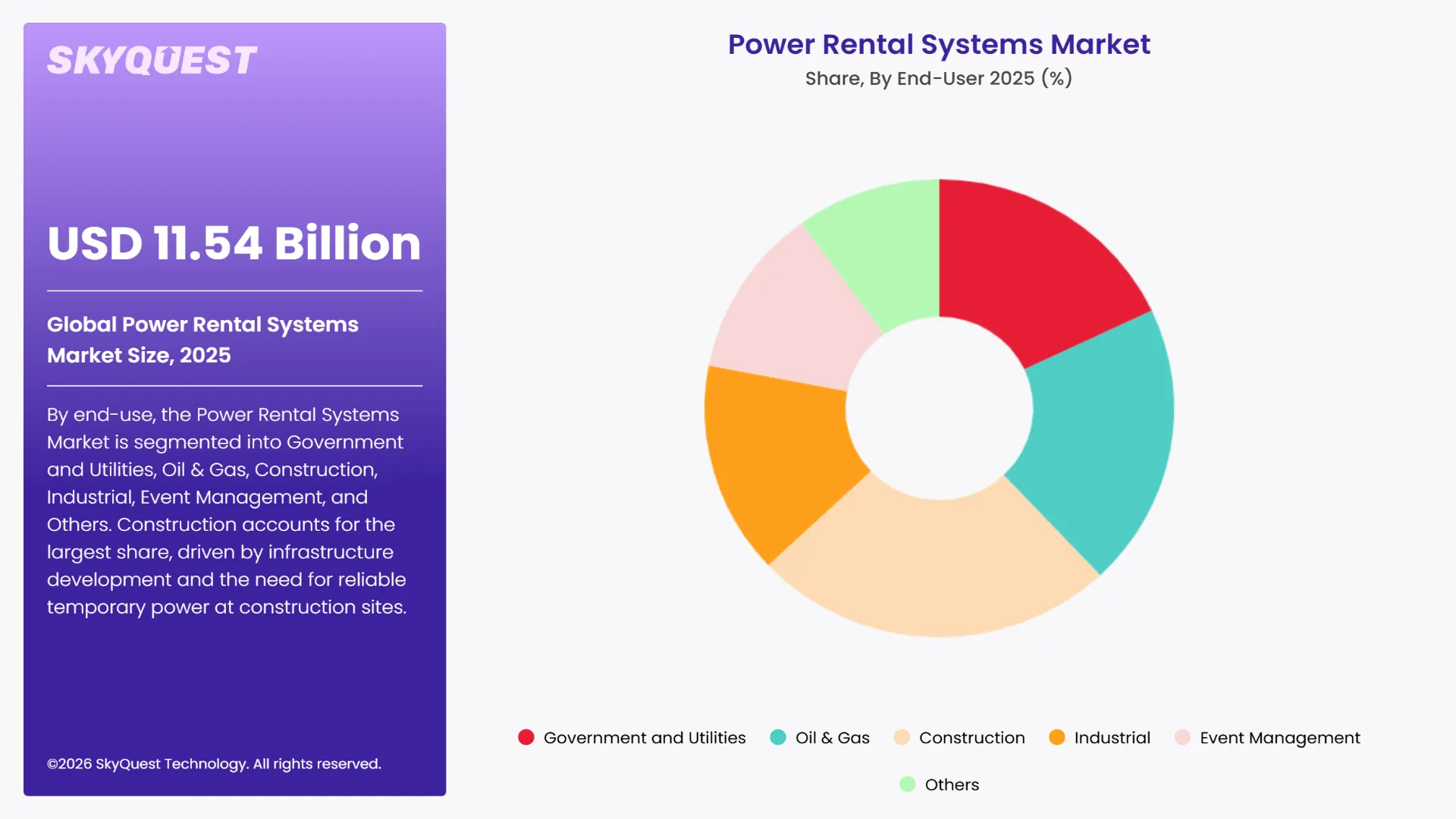
Task: Click the orange Industrial legend dot
Action: [1057, 737]
